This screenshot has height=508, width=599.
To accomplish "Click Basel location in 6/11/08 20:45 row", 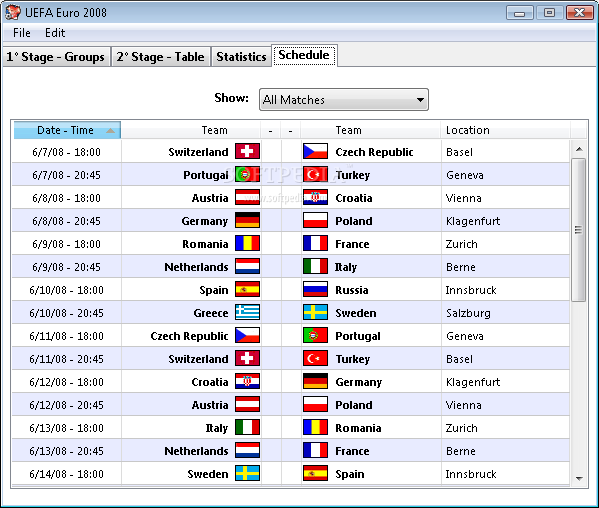I will click(459, 359).
